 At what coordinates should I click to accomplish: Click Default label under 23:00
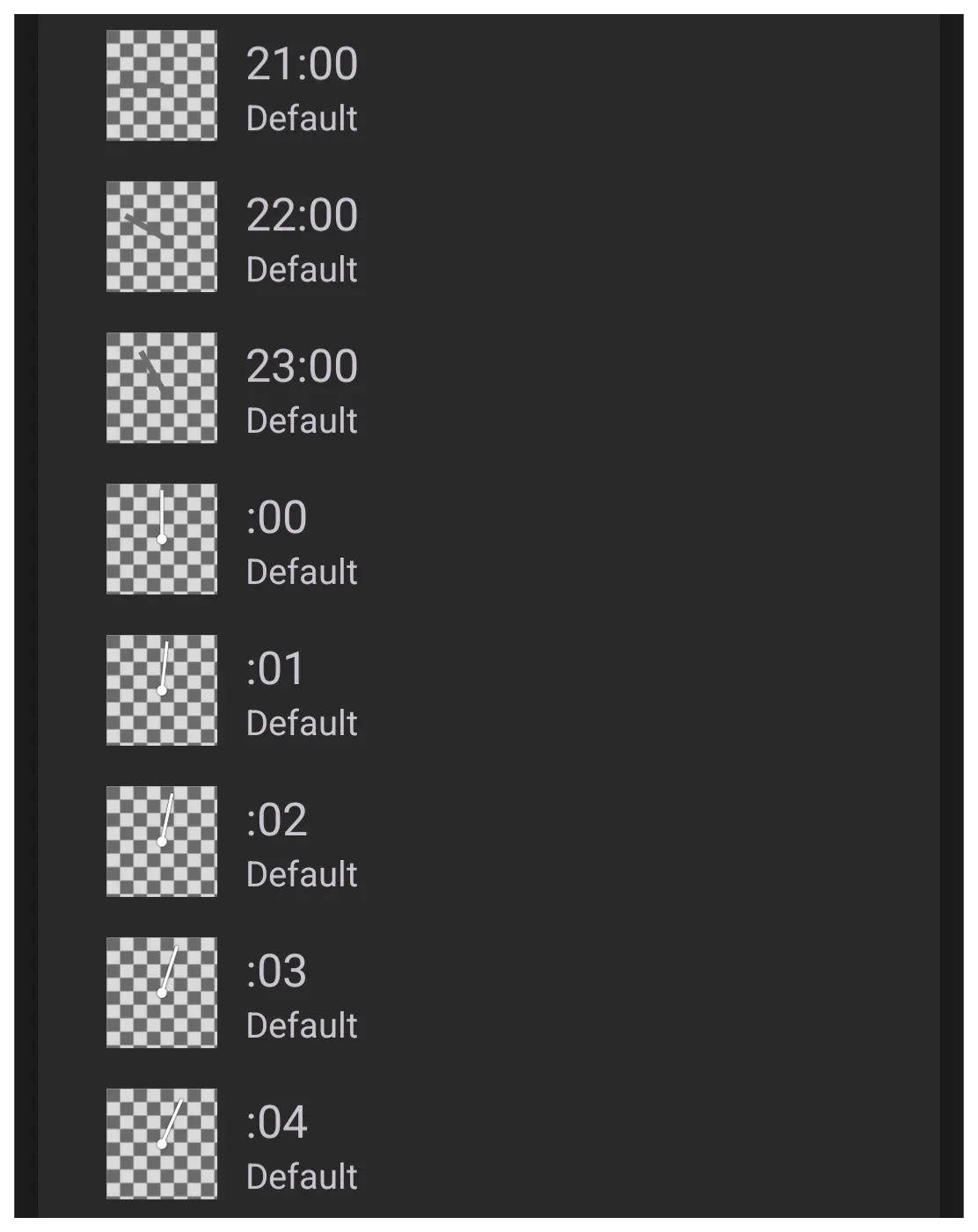(x=302, y=420)
